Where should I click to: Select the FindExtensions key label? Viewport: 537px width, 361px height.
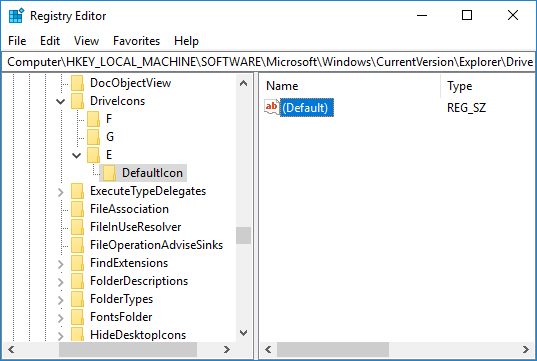129,263
